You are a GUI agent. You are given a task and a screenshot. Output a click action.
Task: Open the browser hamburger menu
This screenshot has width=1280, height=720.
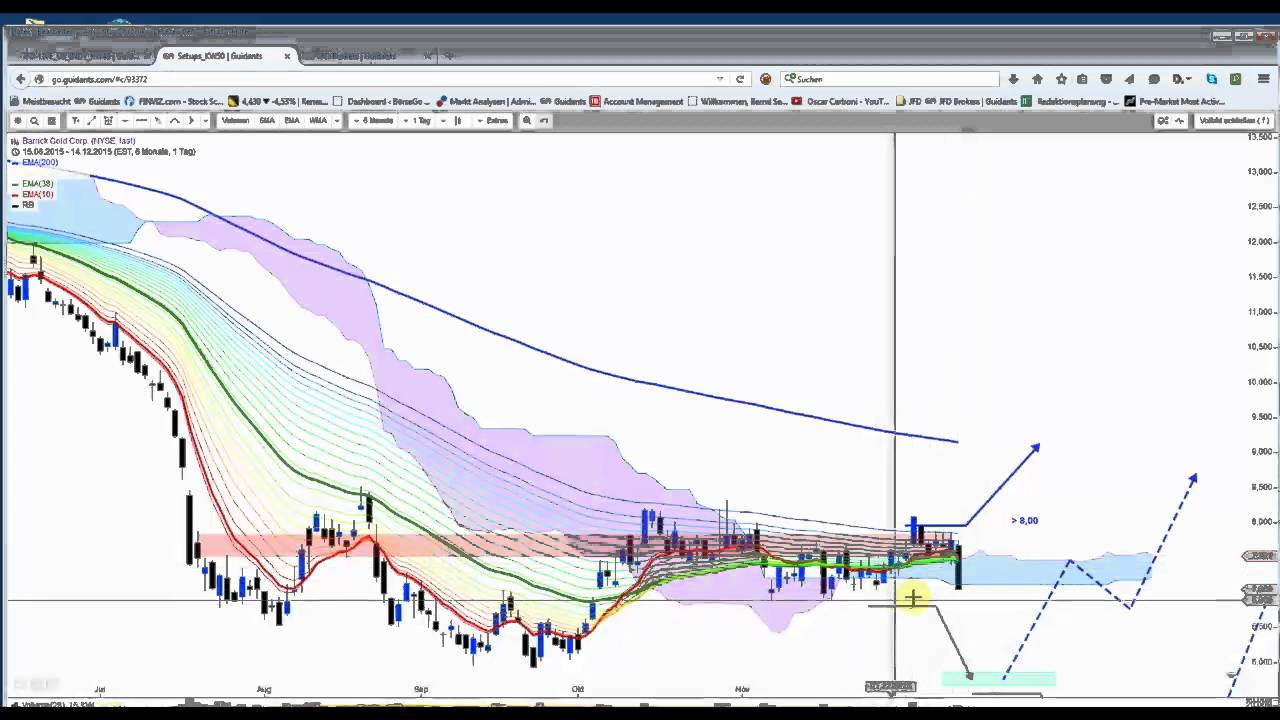(x=1264, y=79)
